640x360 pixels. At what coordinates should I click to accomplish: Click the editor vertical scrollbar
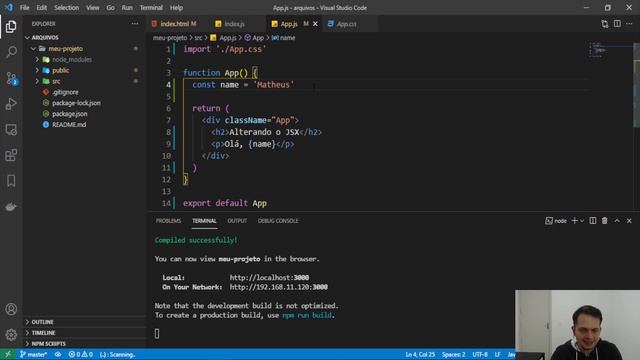(x=637, y=85)
